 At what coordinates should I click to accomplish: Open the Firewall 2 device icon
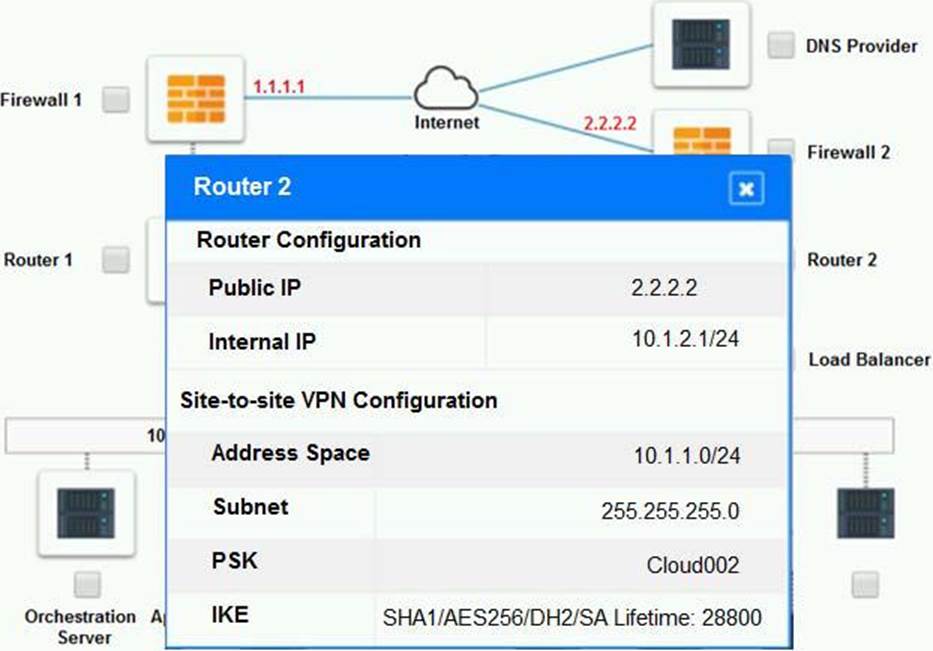pos(701,134)
